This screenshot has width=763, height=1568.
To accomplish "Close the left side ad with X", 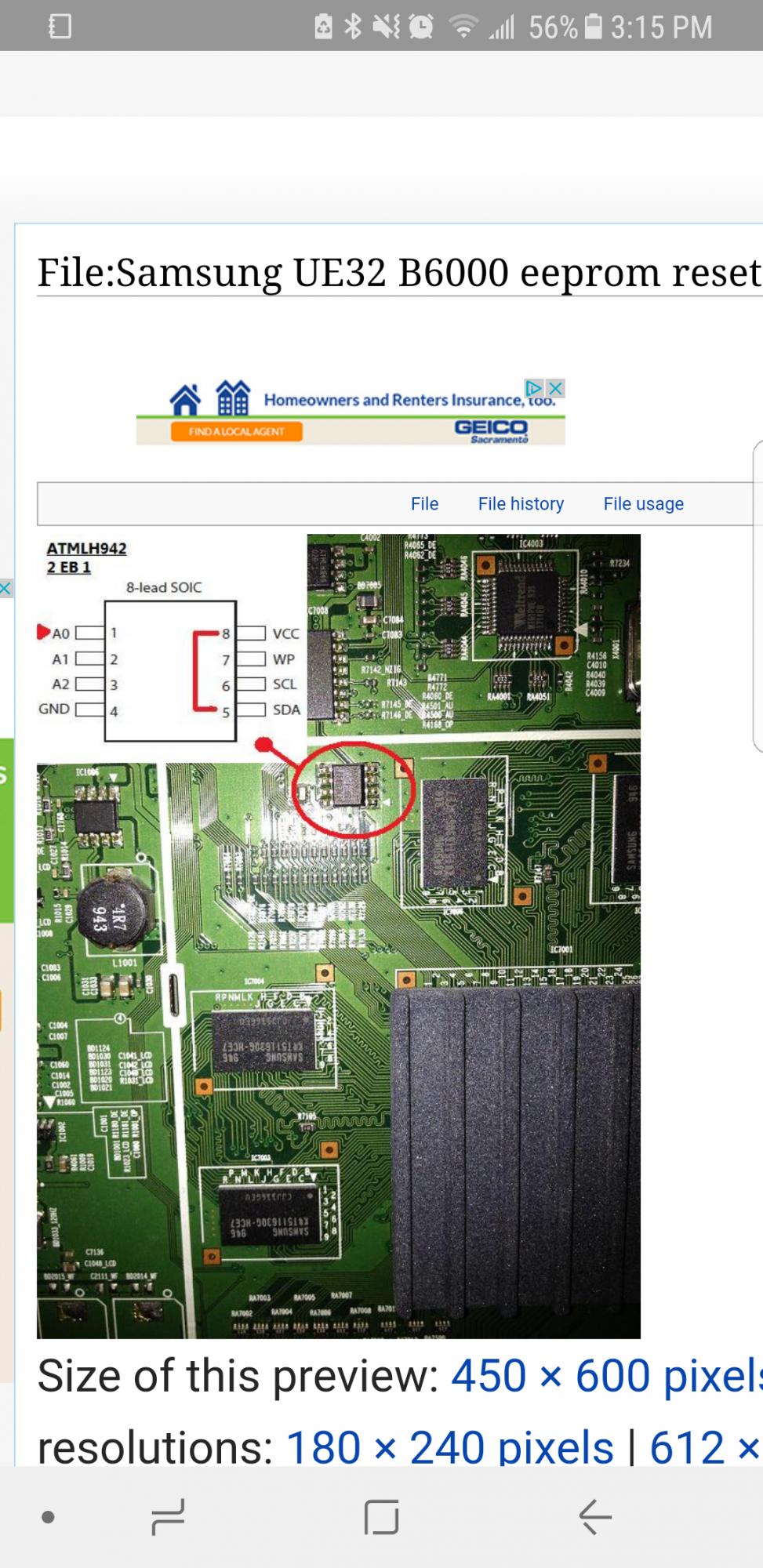I will click(5, 588).
